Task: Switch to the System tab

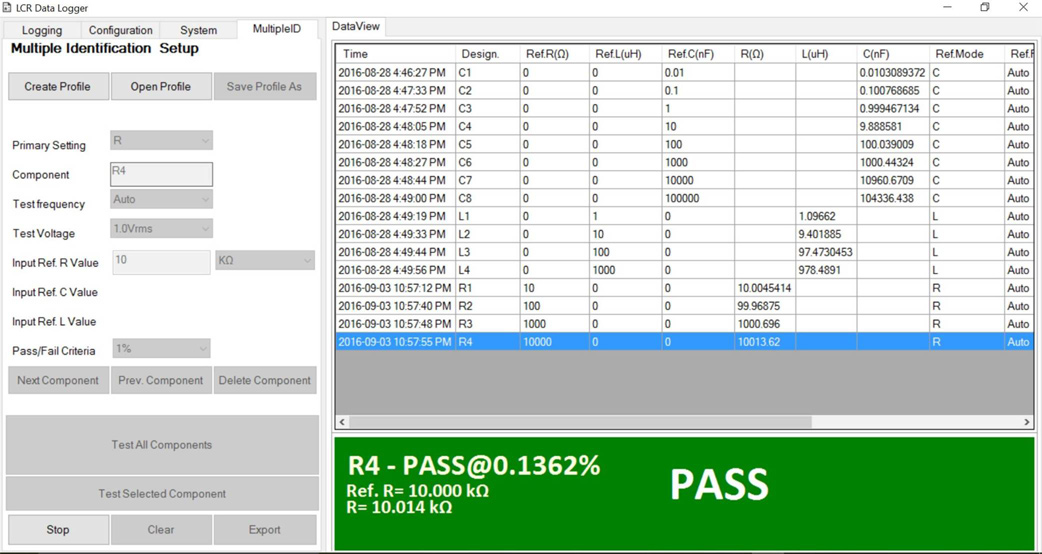Action: [x=198, y=30]
